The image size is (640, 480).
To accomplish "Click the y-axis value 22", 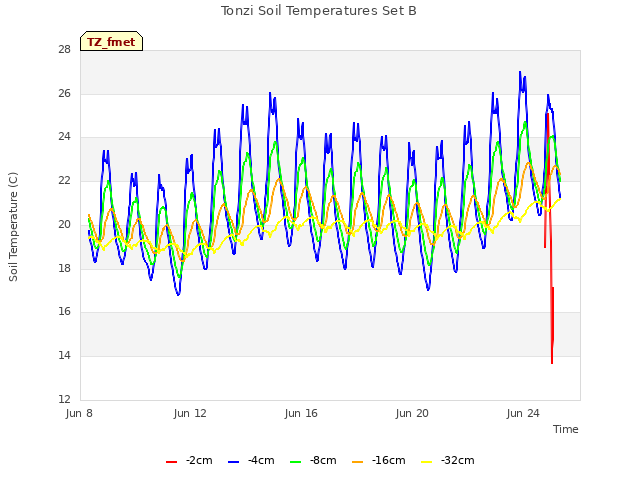I will (x=64, y=181).
